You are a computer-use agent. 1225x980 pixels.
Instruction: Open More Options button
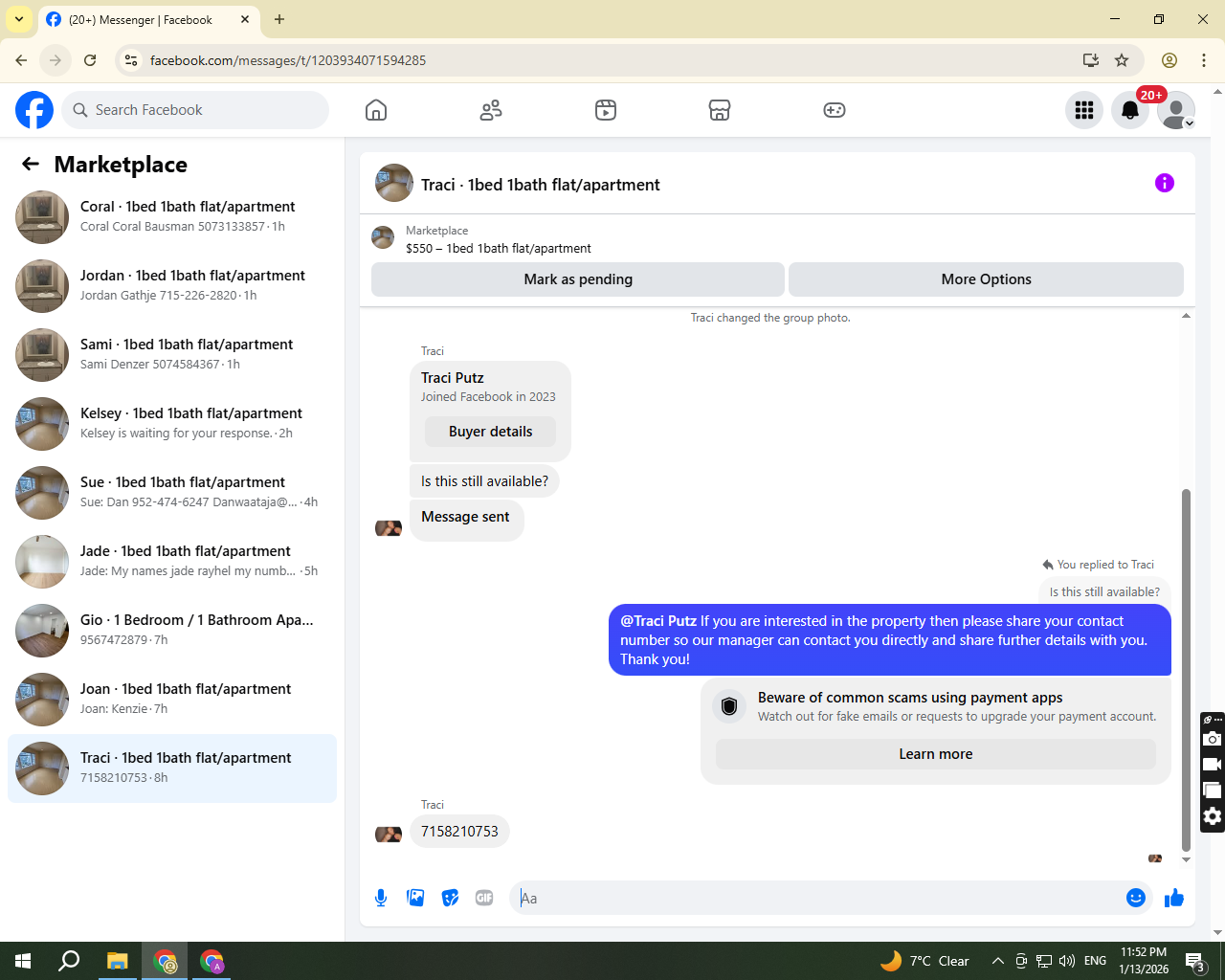point(986,279)
